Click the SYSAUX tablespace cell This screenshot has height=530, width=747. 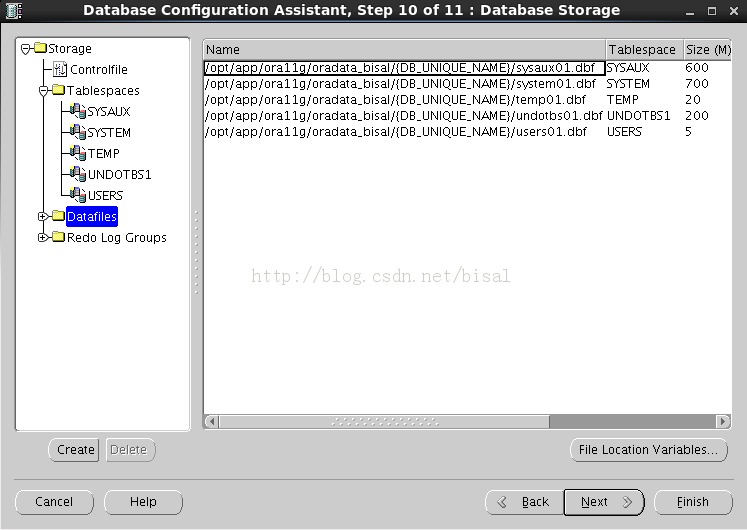(x=628, y=68)
